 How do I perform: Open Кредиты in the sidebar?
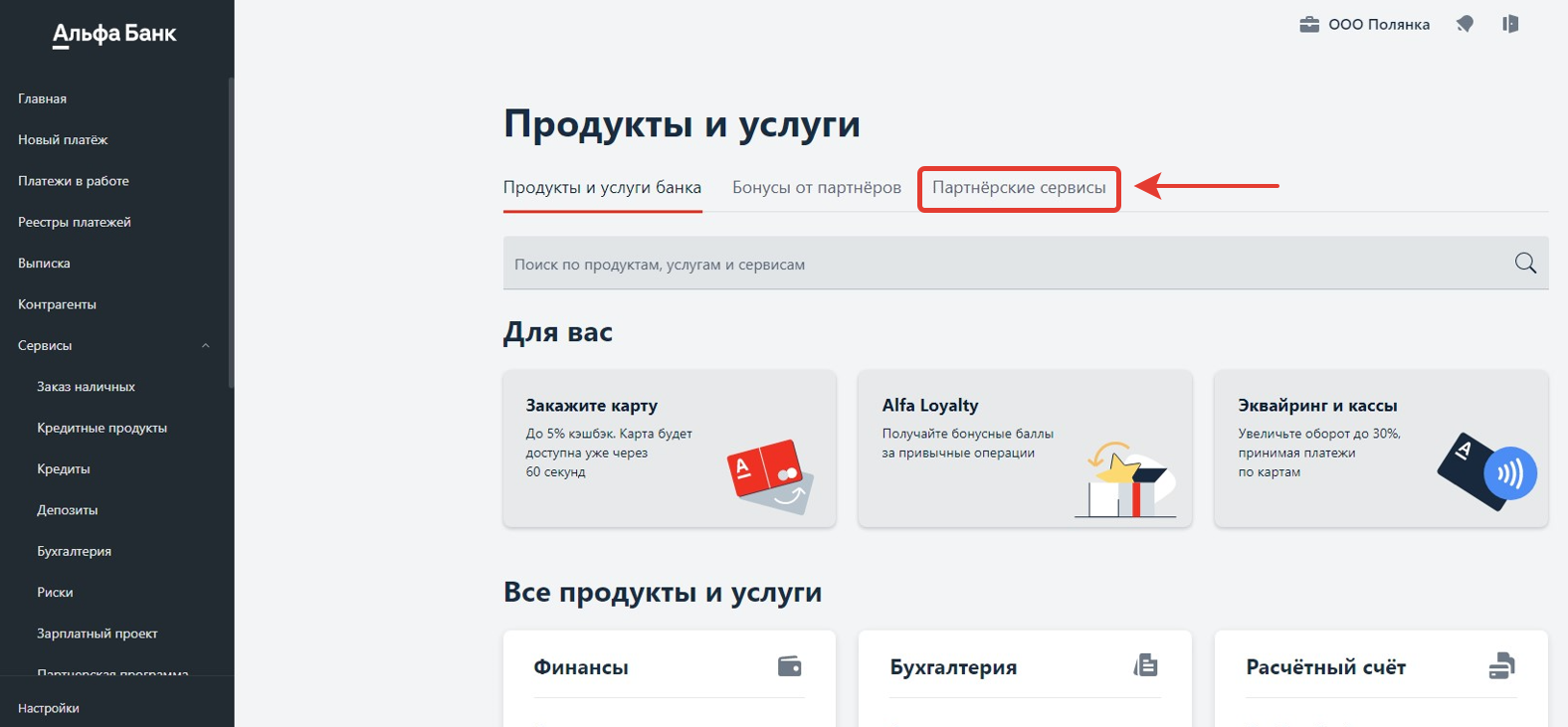(x=64, y=469)
